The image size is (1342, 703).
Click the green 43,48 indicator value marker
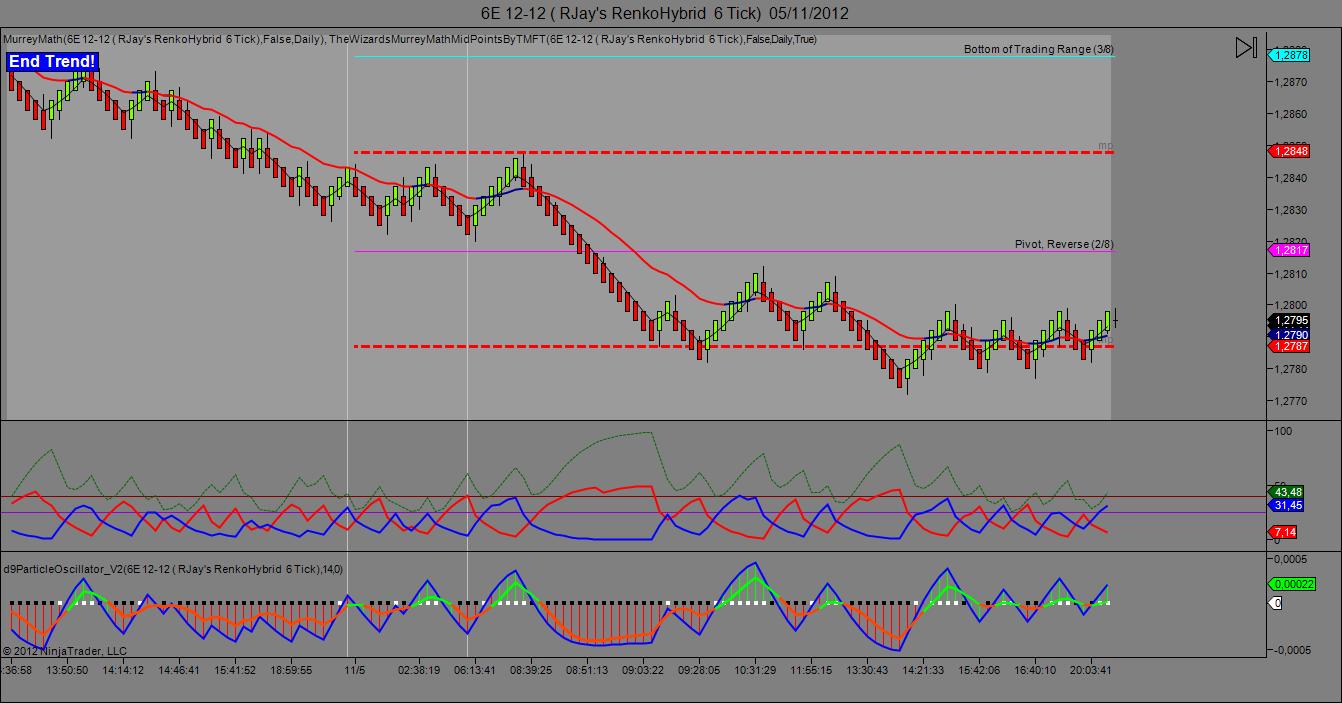[1288, 492]
